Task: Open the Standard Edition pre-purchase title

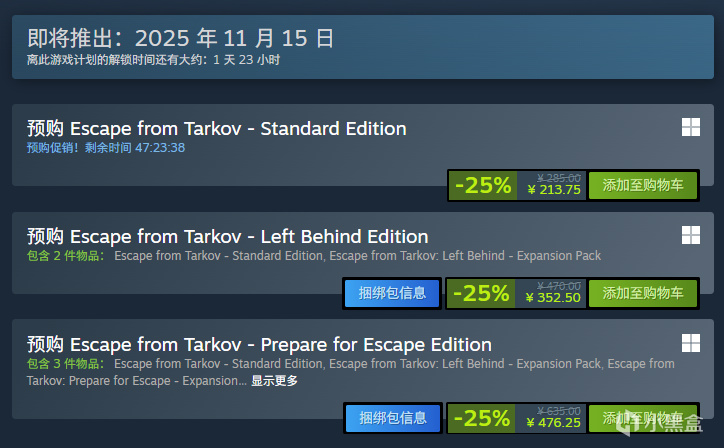Action: (217, 128)
